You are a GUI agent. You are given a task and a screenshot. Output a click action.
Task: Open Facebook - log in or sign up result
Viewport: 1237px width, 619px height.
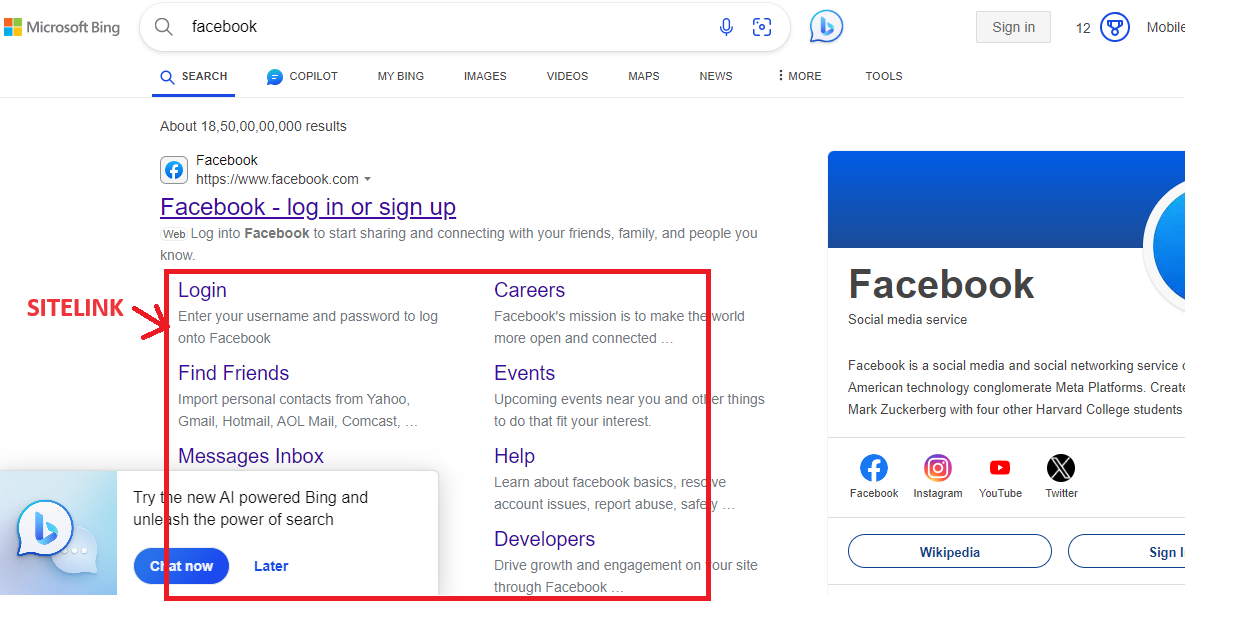click(308, 207)
